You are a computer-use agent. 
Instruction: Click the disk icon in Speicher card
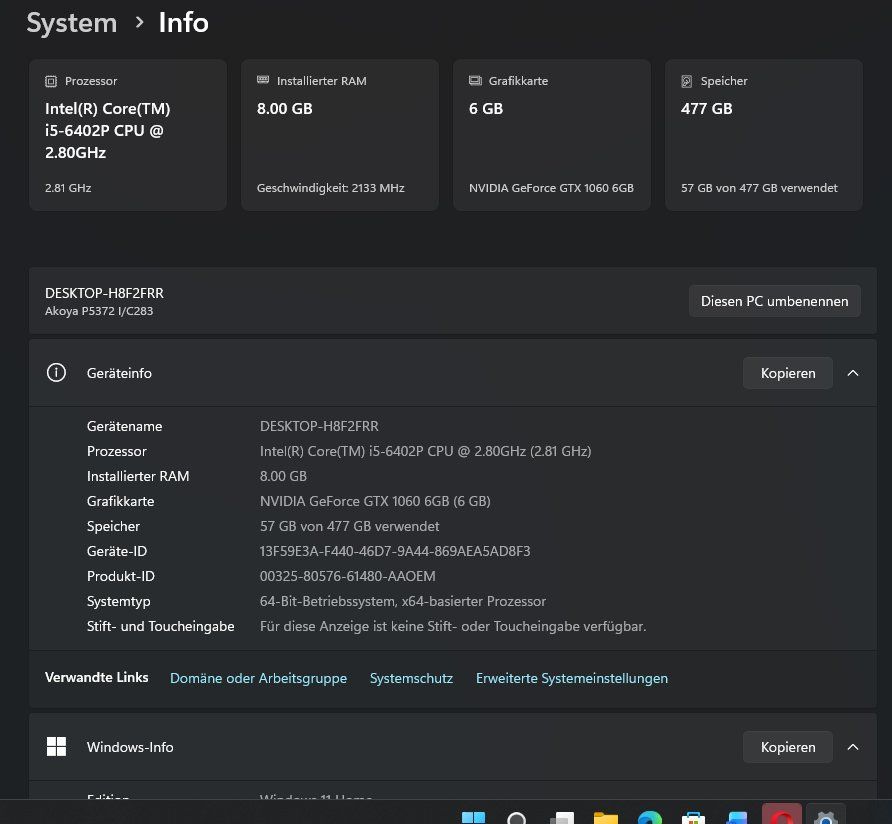pyautogui.click(x=687, y=81)
